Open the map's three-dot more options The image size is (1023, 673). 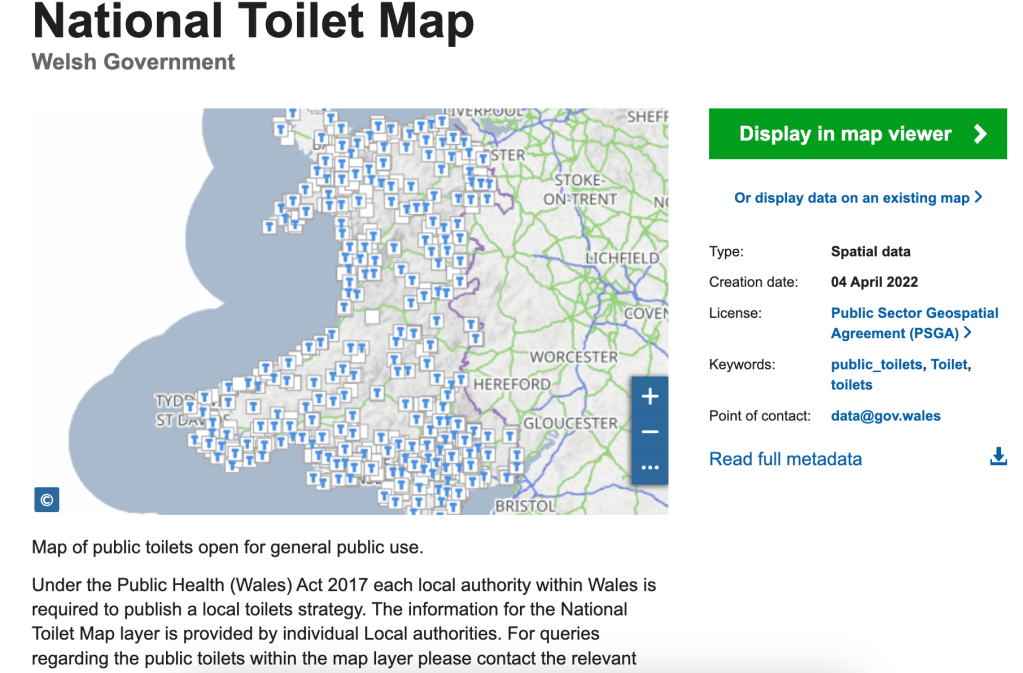650,467
